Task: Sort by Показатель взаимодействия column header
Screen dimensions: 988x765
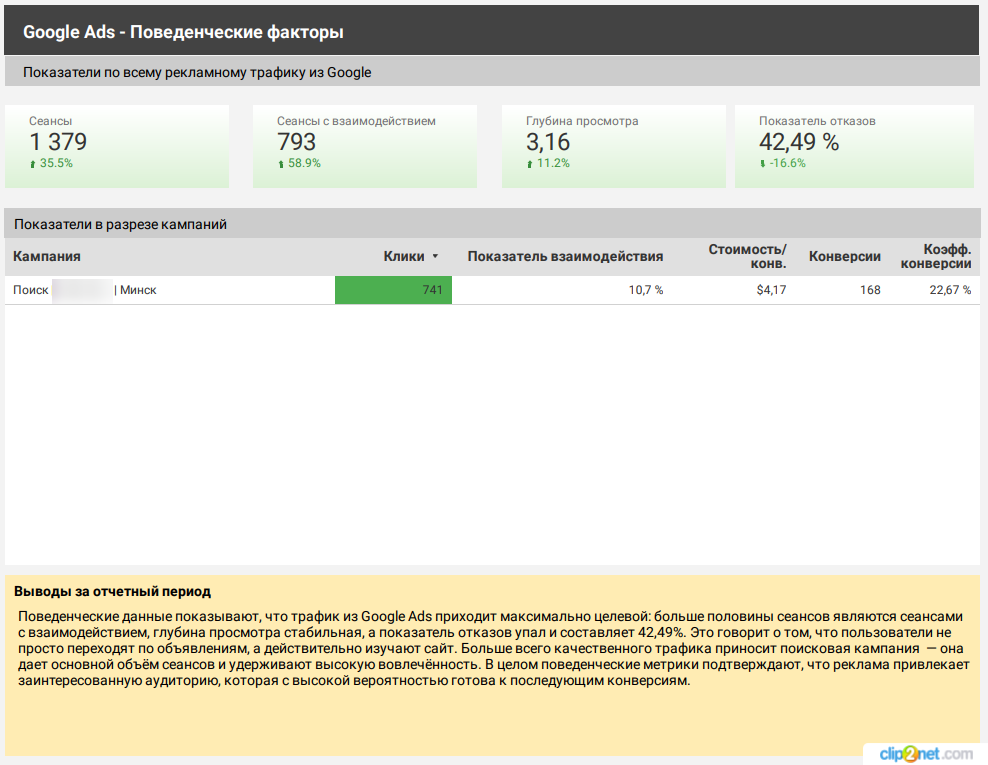Action: pos(565,257)
